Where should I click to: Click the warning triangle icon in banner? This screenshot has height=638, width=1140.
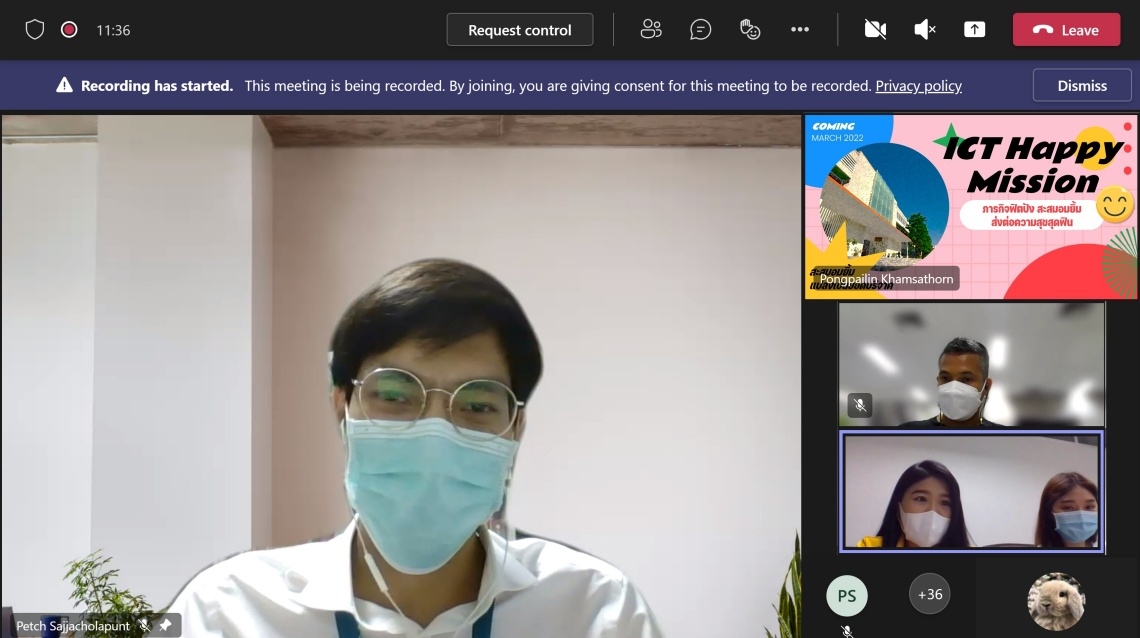point(64,86)
